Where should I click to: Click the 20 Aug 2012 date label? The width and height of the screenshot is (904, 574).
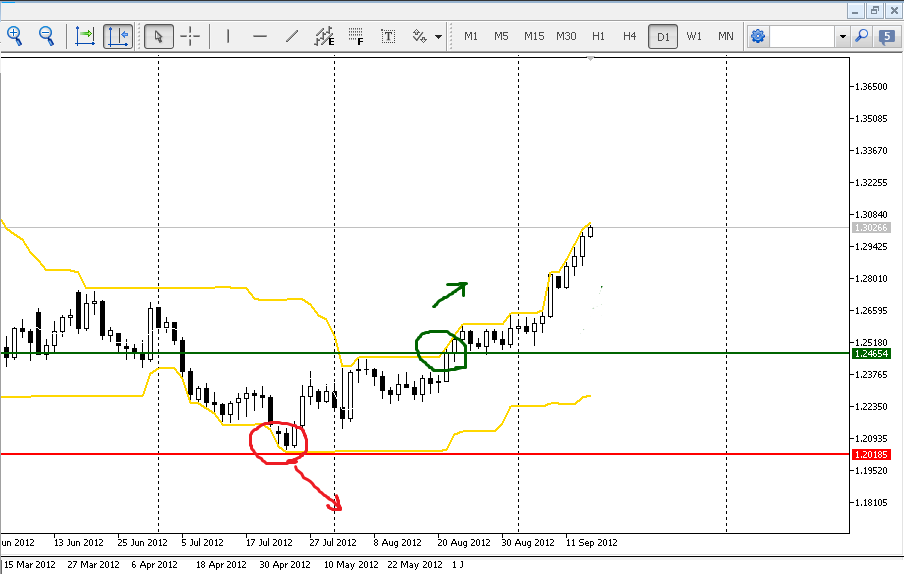[464, 542]
